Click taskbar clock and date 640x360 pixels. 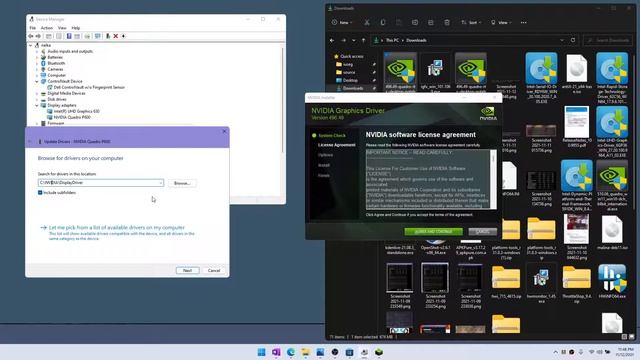pyautogui.click(x=625, y=352)
